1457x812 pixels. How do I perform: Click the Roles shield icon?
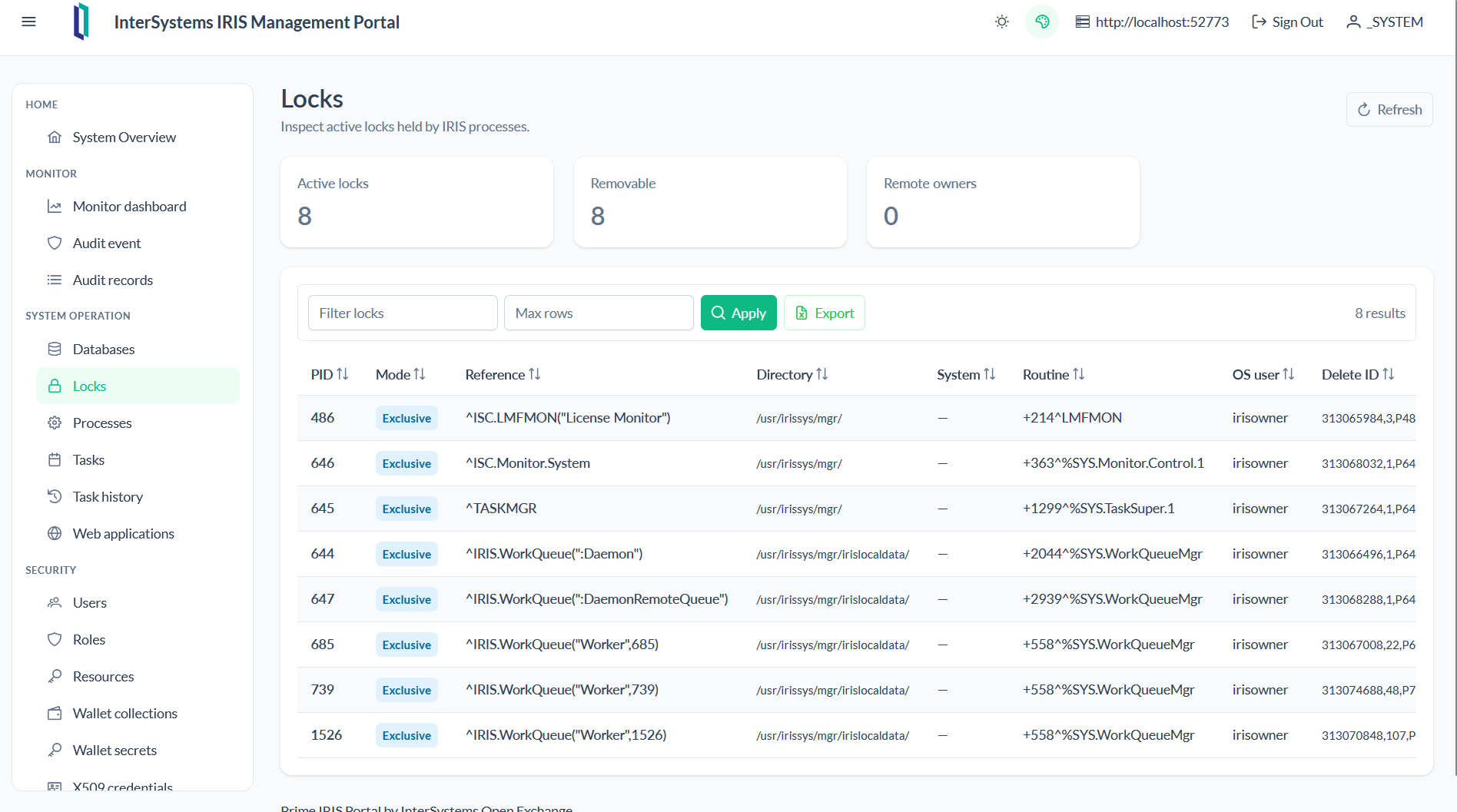(x=55, y=639)
